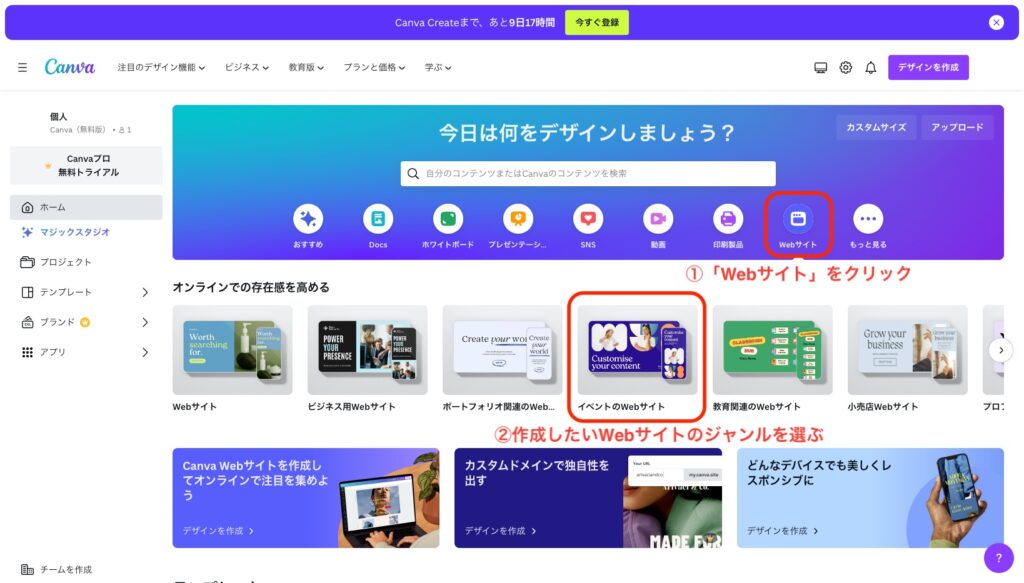Expand the アプリ submenu arrow
The image size is (1024, 583).
[145, 352]
